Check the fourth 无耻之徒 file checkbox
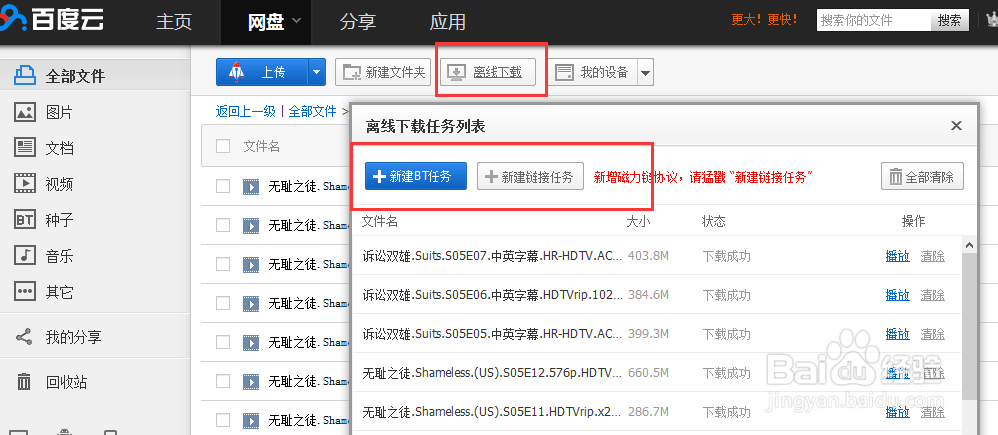The height and width of the screenshot is (435, 998). point(223,303)
